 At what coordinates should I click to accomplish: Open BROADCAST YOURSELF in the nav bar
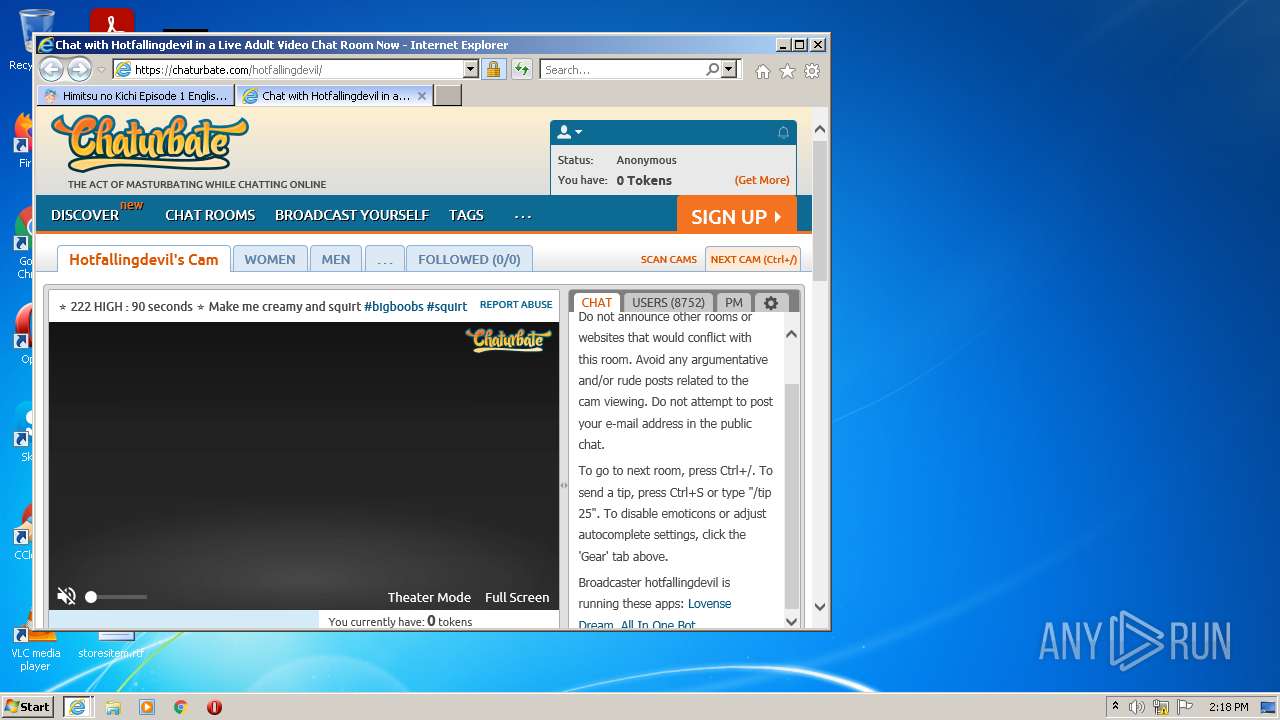[x=352, y=215]
